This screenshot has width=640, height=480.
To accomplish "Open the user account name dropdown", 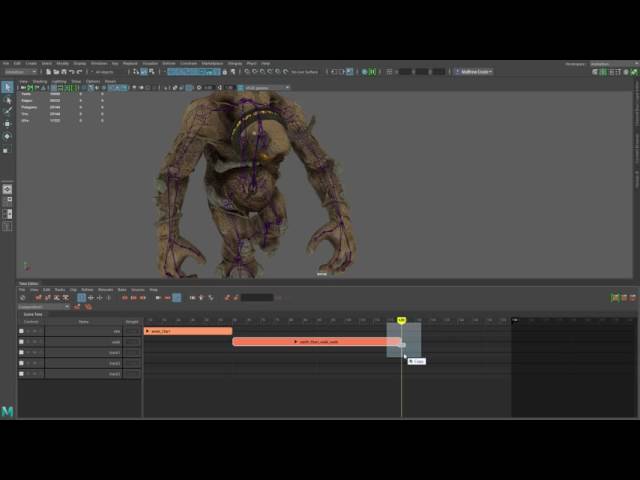I will (473, 72).
